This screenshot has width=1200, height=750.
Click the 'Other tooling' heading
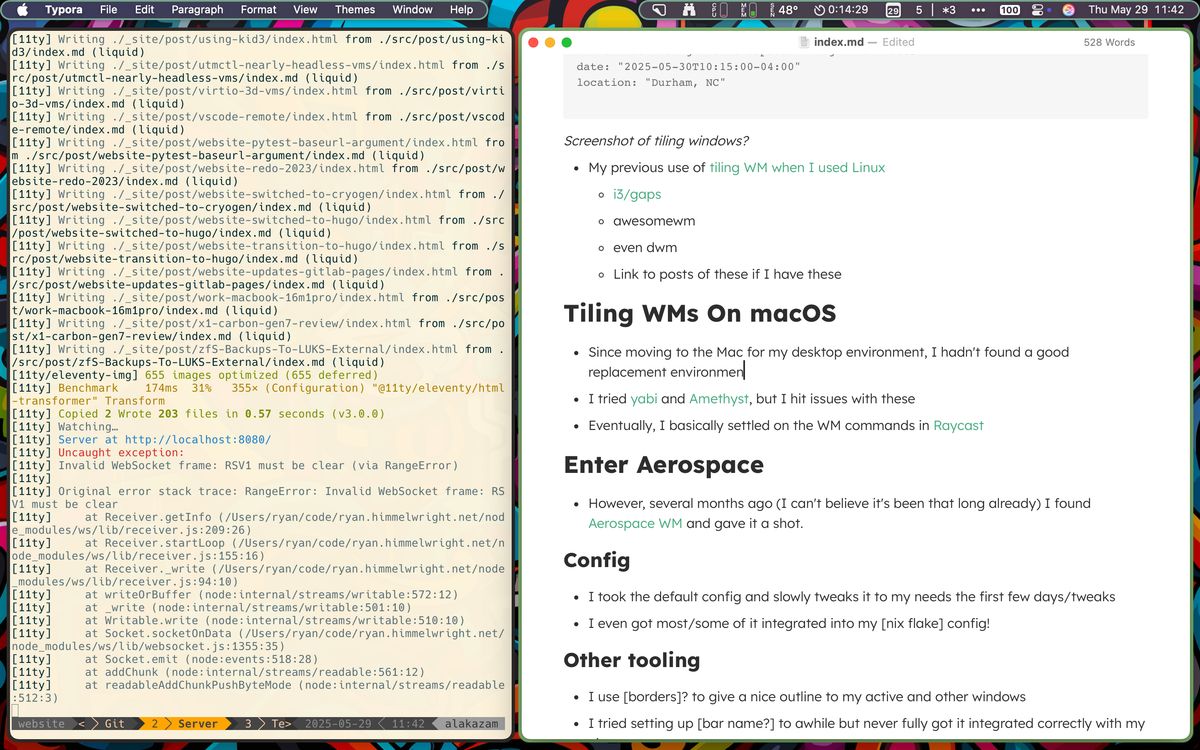631,660
